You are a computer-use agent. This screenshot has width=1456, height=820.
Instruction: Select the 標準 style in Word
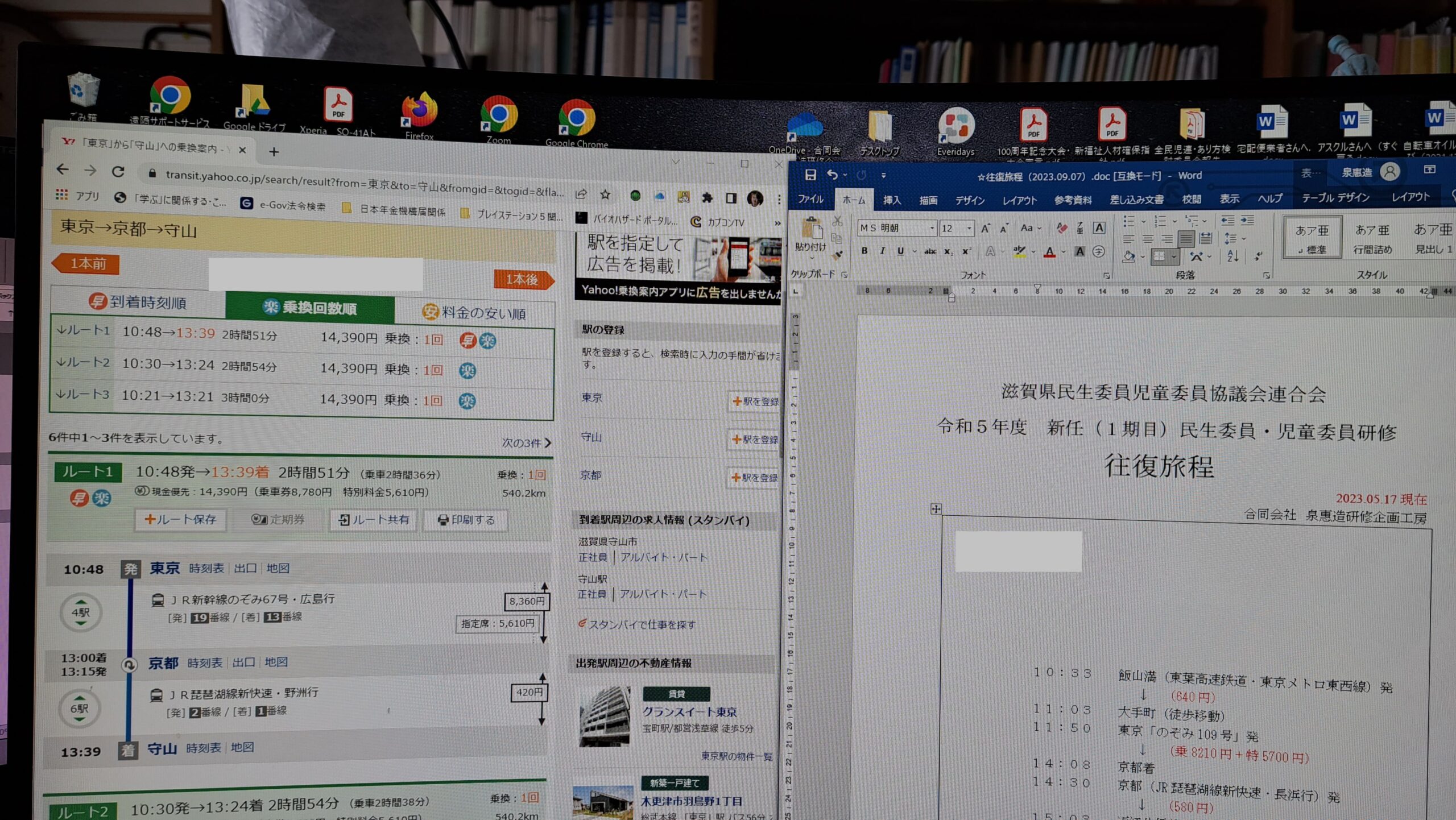click(1312, 238)
